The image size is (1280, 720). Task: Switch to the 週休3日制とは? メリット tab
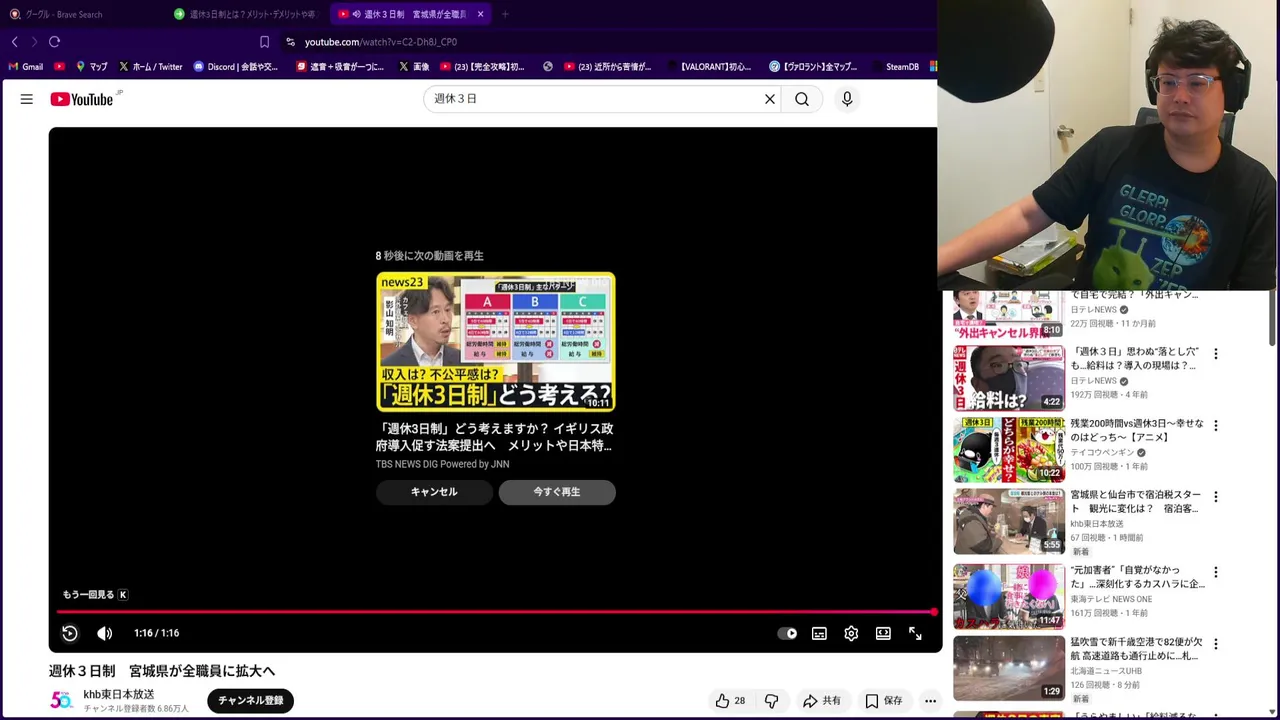248,14
